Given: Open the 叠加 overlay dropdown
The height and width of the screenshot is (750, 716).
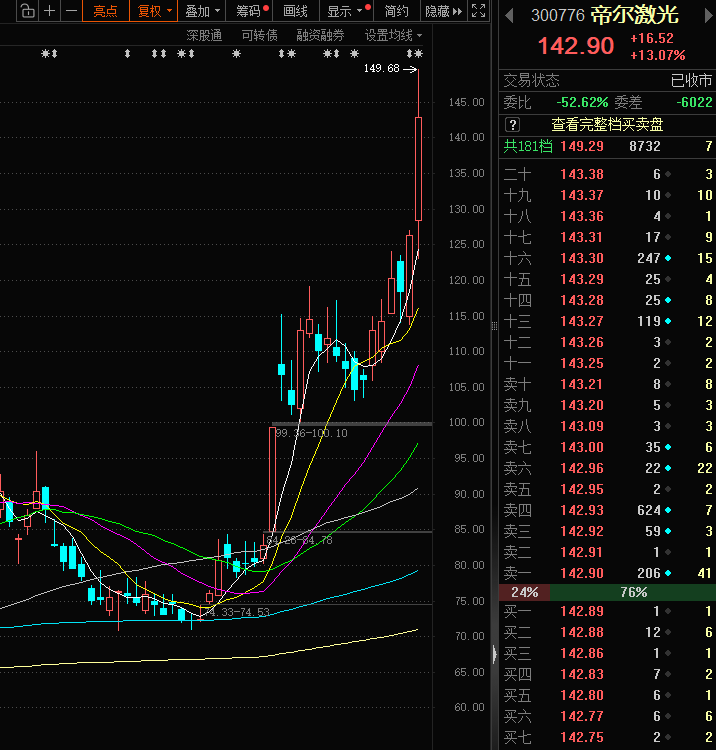Looking at the screenshot, I should 202,11.
